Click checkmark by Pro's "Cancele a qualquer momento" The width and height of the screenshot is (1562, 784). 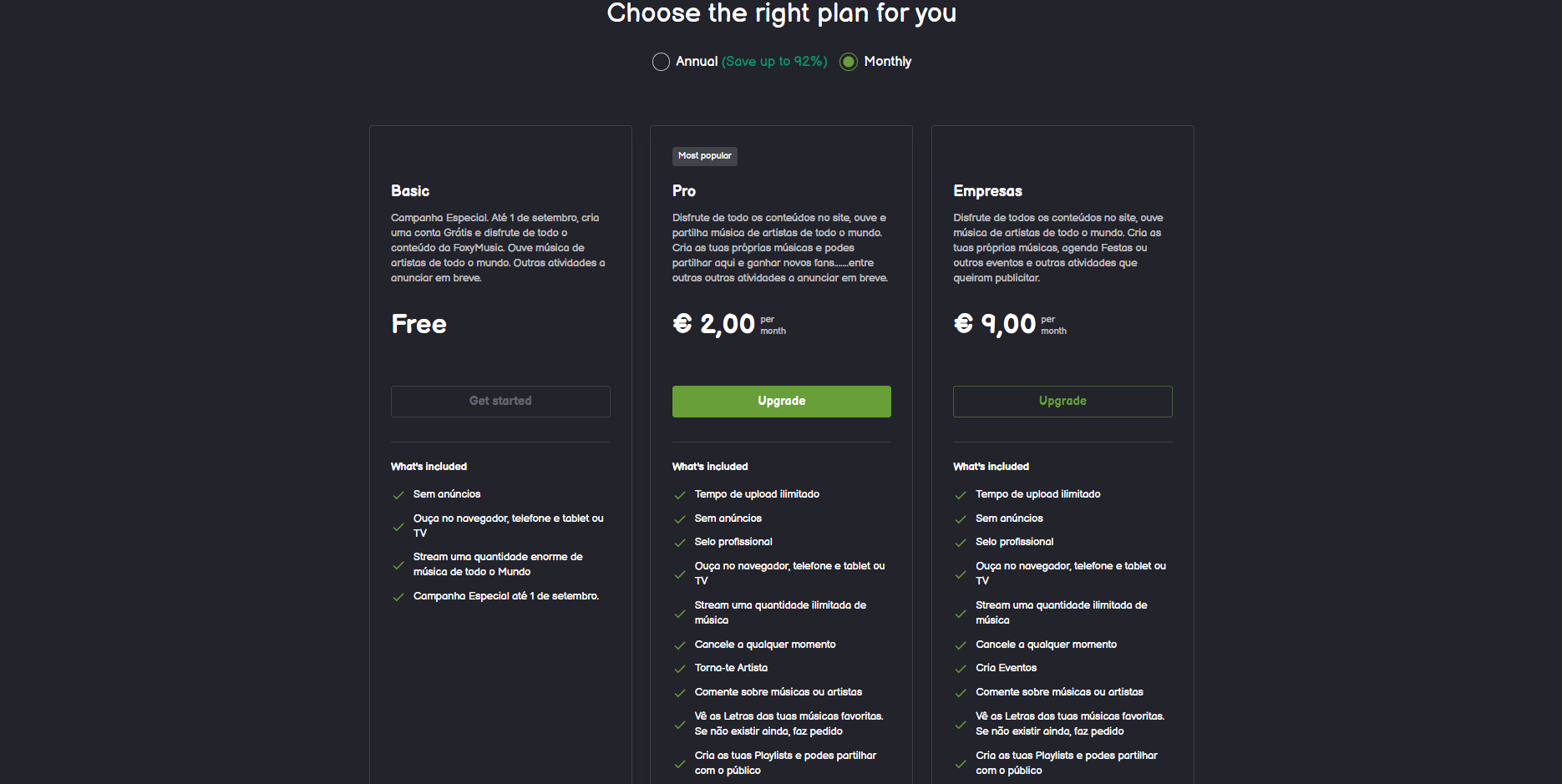click(680, 645)
